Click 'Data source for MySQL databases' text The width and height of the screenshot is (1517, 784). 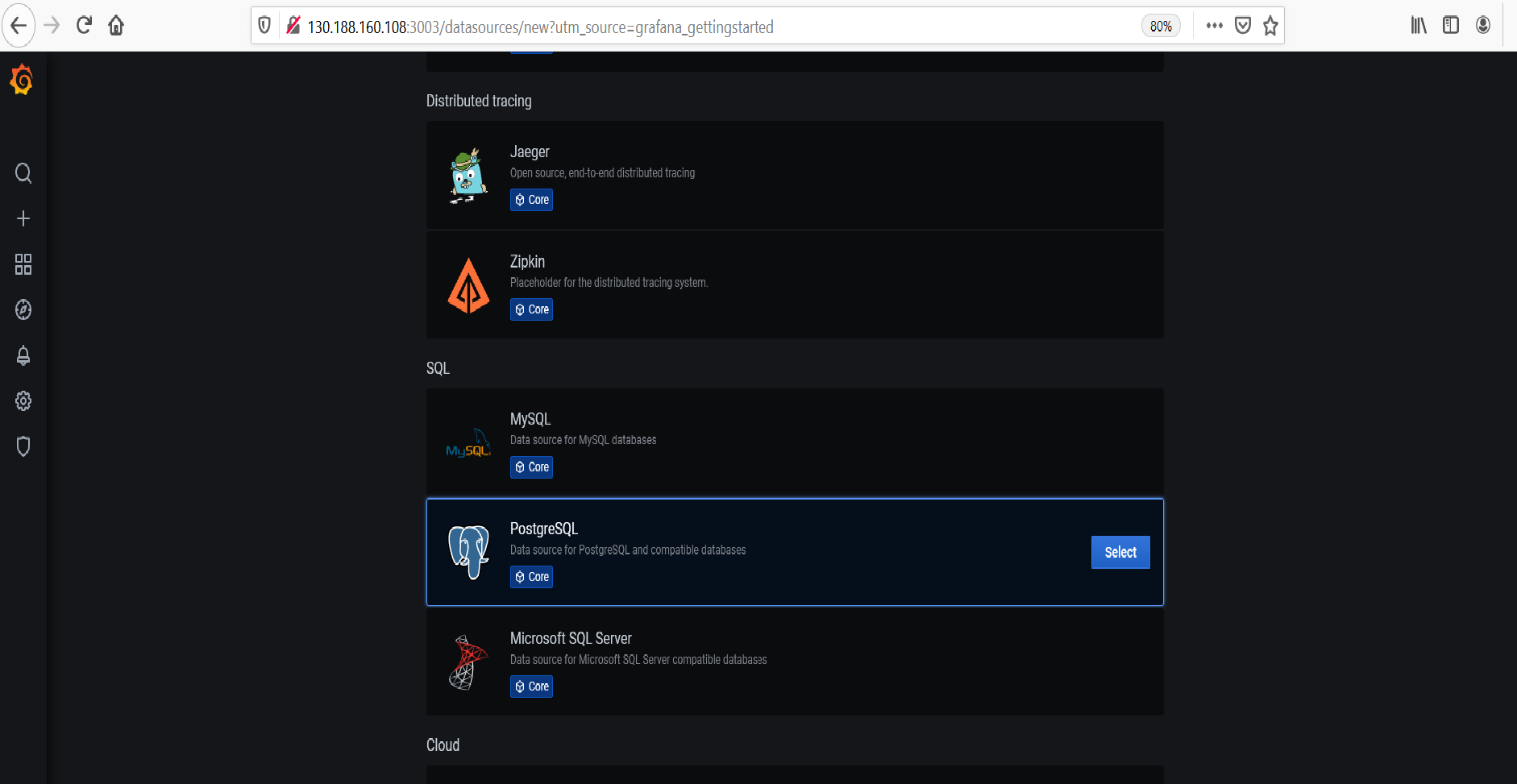tap(583, 440)
